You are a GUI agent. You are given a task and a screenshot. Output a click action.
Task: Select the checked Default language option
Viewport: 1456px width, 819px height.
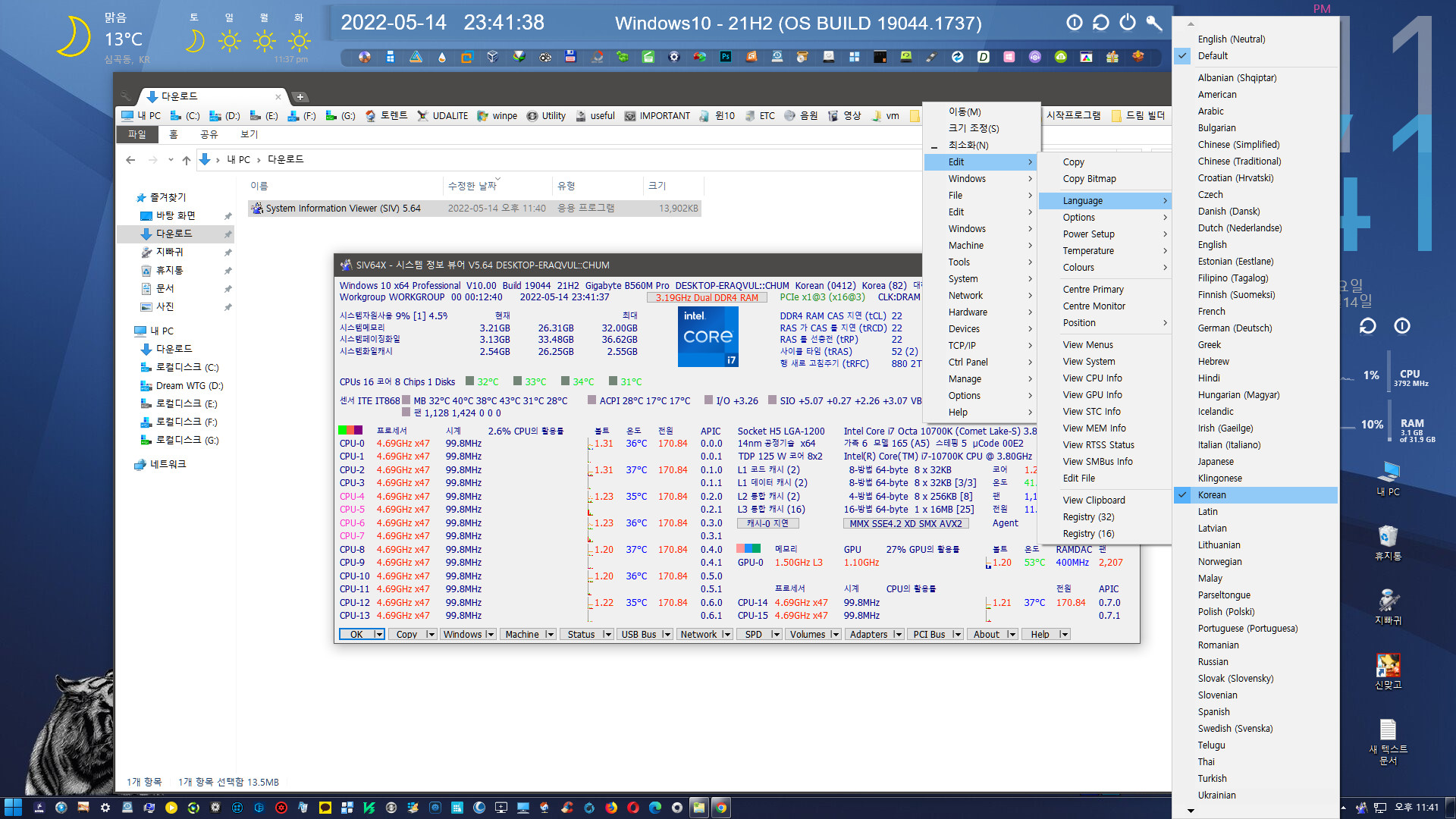point(1255,56)
